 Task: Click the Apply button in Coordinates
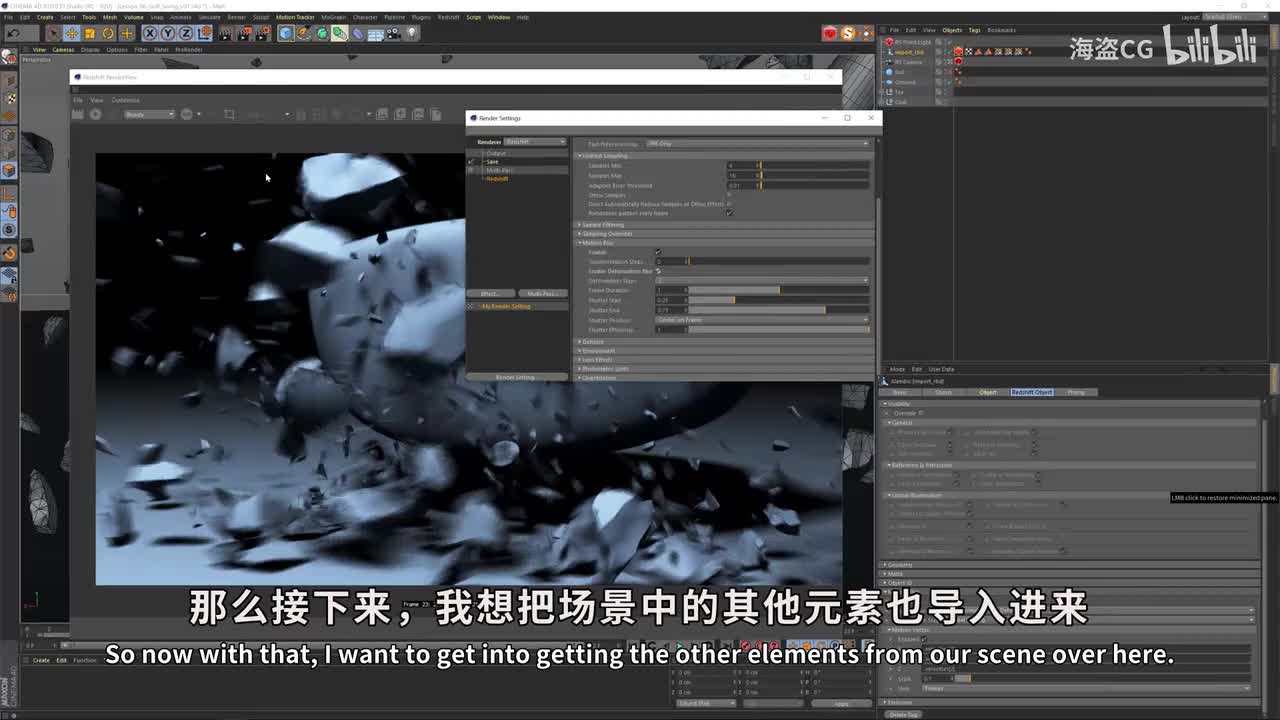click(842, 703)
